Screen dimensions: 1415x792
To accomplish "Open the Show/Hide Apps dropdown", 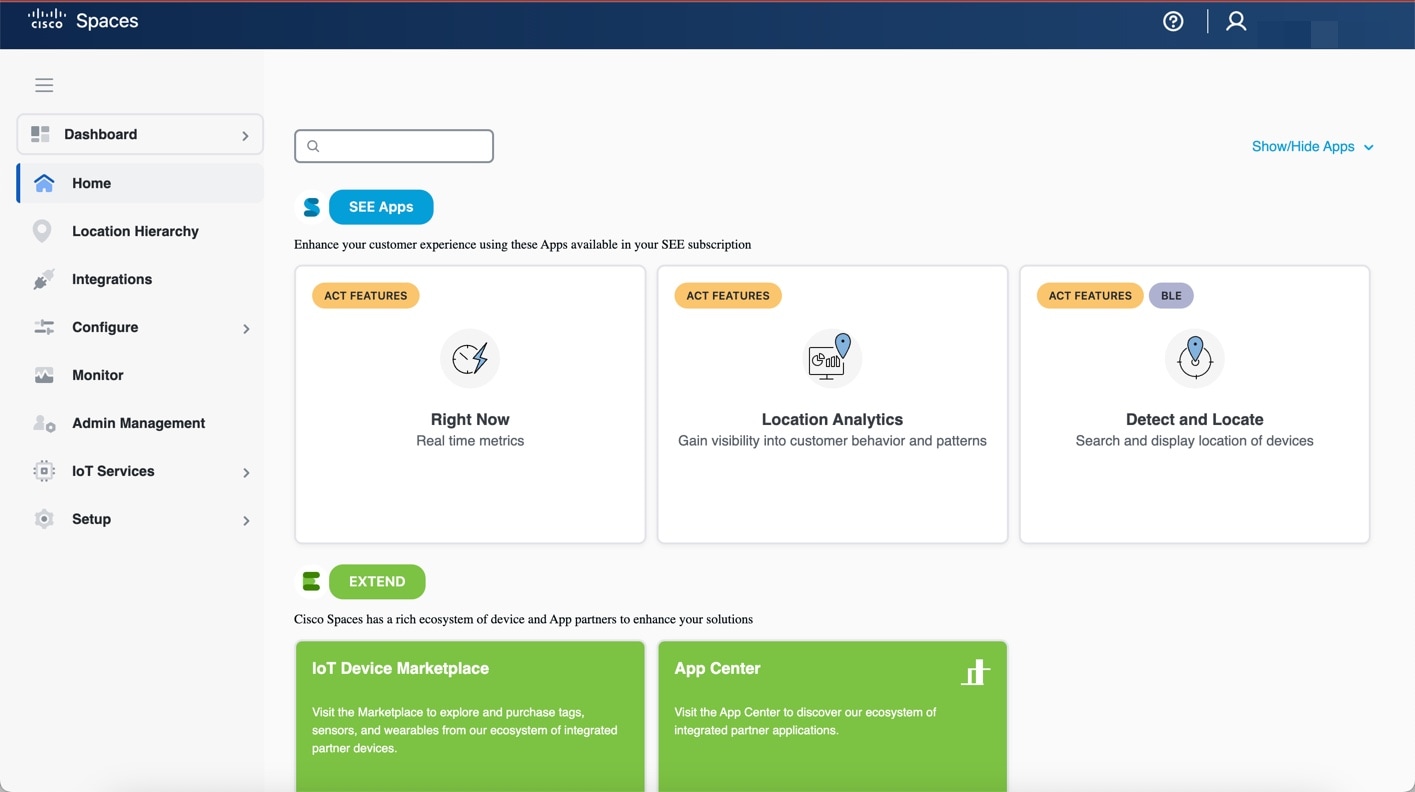I will click(x=1312, y=146).
